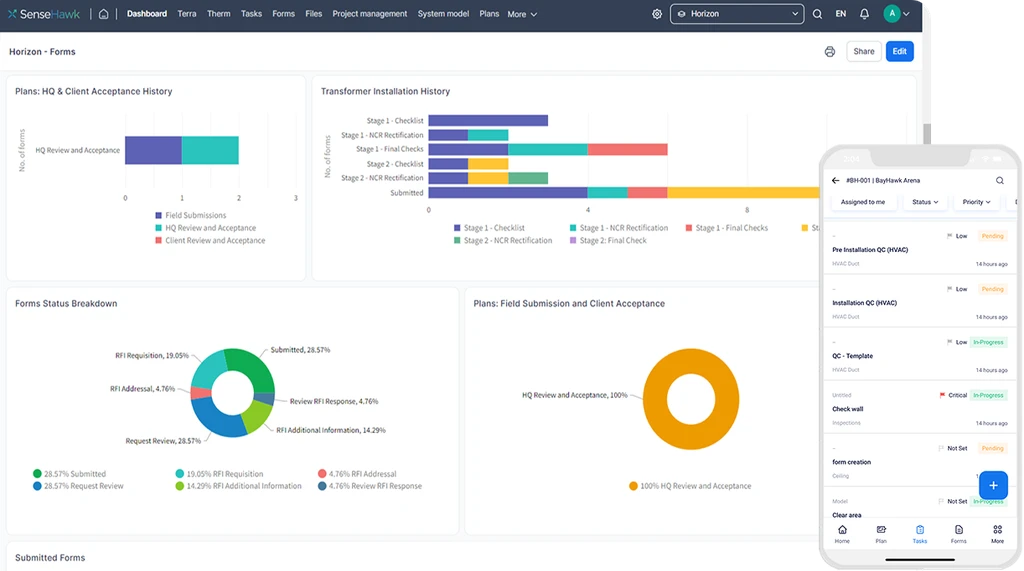1024x571 pixels.
Task: Open settings gear in the top bar
Action: pos(657,14)
